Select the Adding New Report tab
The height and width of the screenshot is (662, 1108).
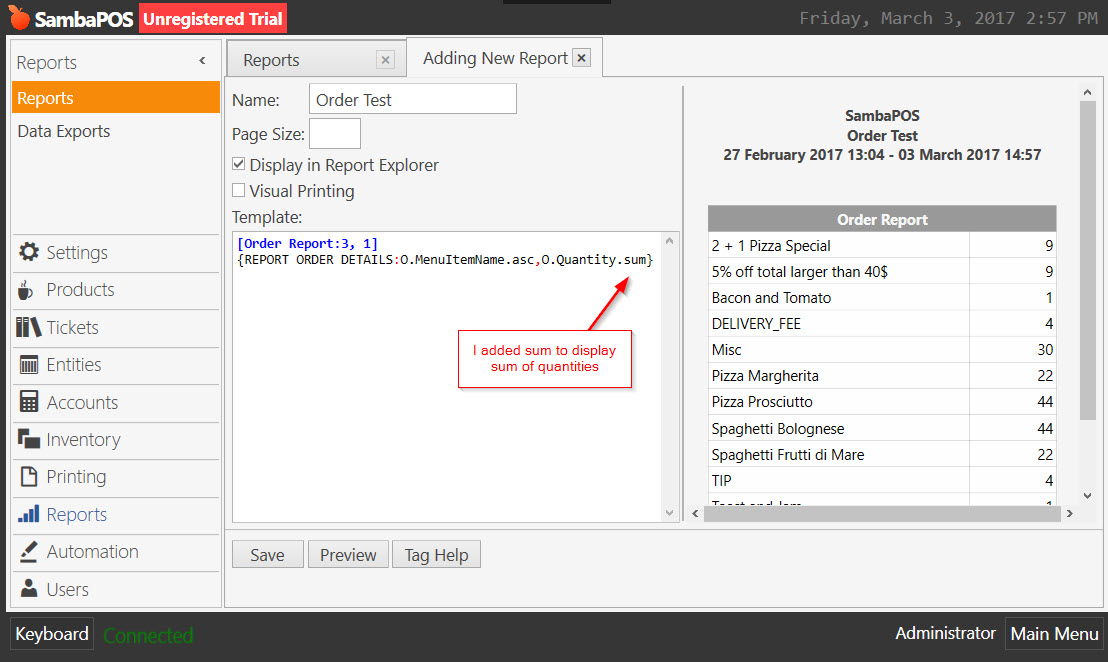[x=494, y=58]
